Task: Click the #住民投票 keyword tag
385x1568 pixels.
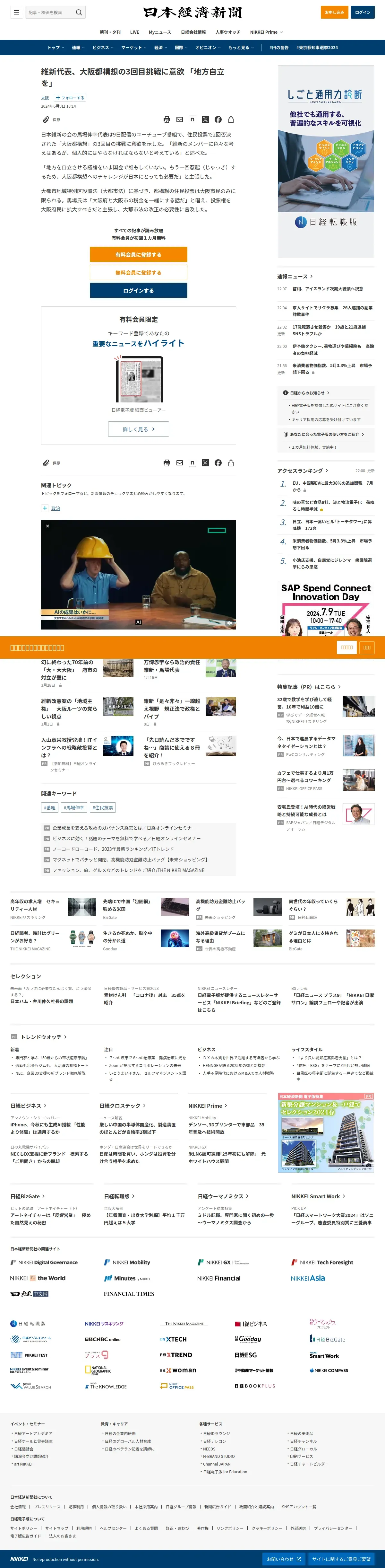Action: click(x=103, y=808)
